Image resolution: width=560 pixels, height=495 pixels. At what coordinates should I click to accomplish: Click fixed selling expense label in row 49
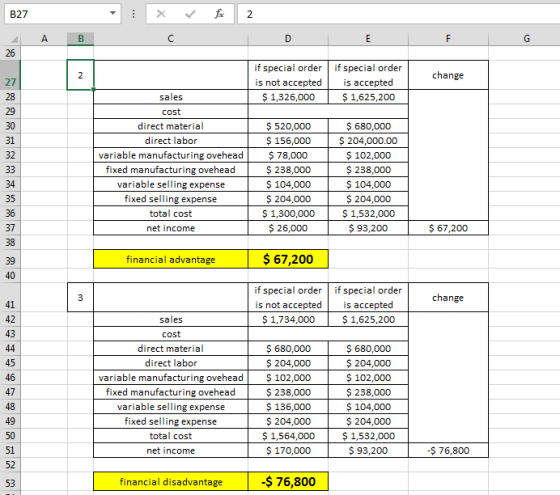[x=171, y=421]
